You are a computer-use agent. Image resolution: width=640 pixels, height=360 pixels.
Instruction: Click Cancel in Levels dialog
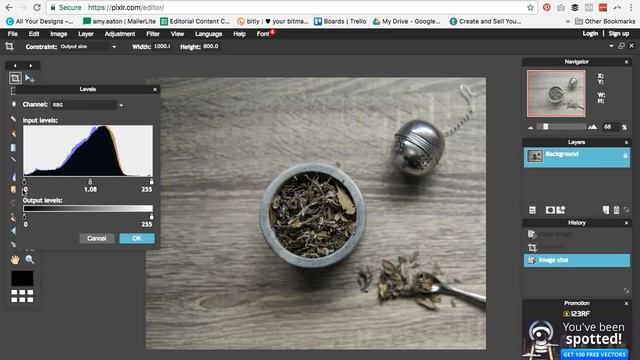click(97, 238)
